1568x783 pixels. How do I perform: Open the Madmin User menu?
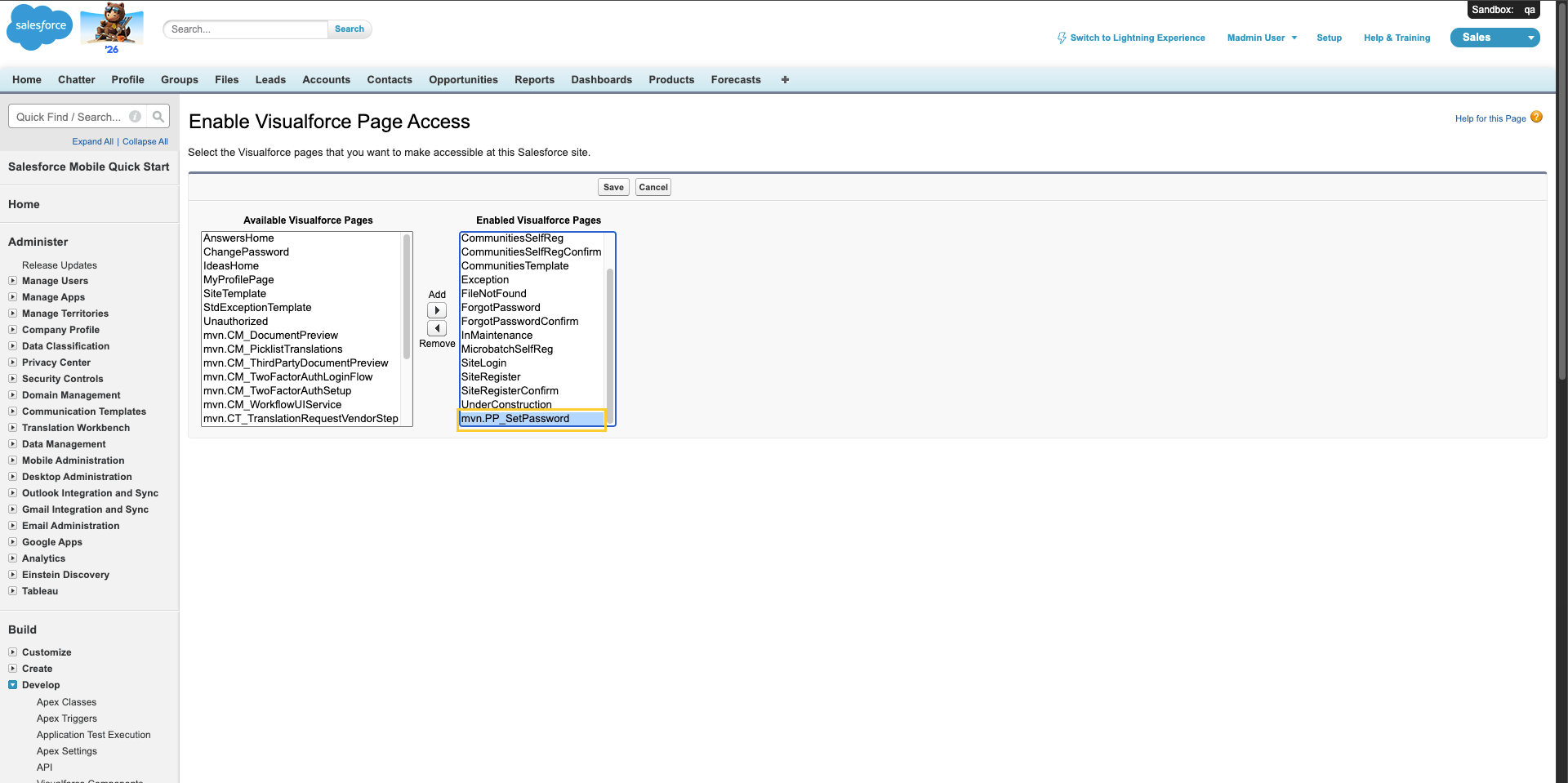1262,38
